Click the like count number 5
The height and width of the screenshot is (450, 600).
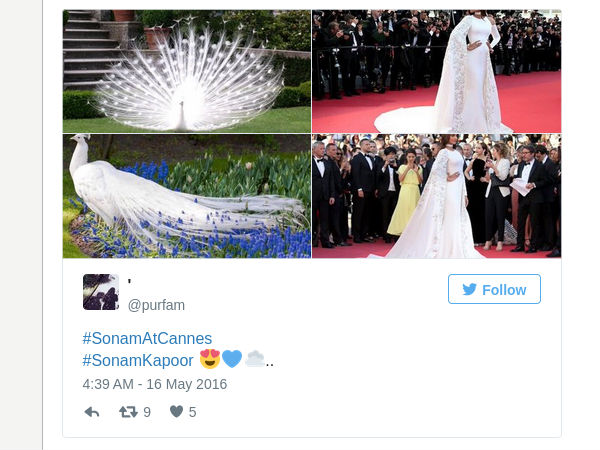pyautogui.click(x=192, y=412)
